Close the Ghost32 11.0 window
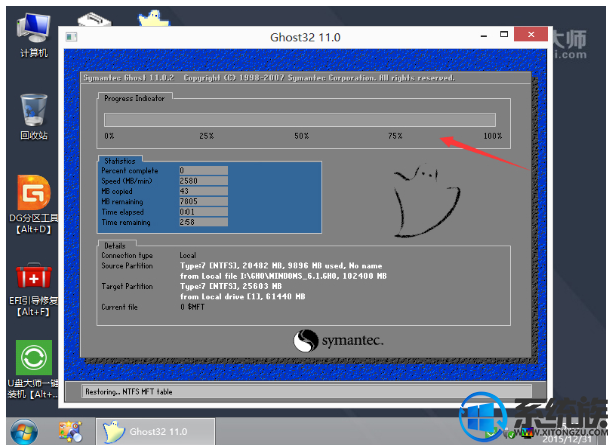The width and height of the screenshot is (608, 445). pos(531,34)
